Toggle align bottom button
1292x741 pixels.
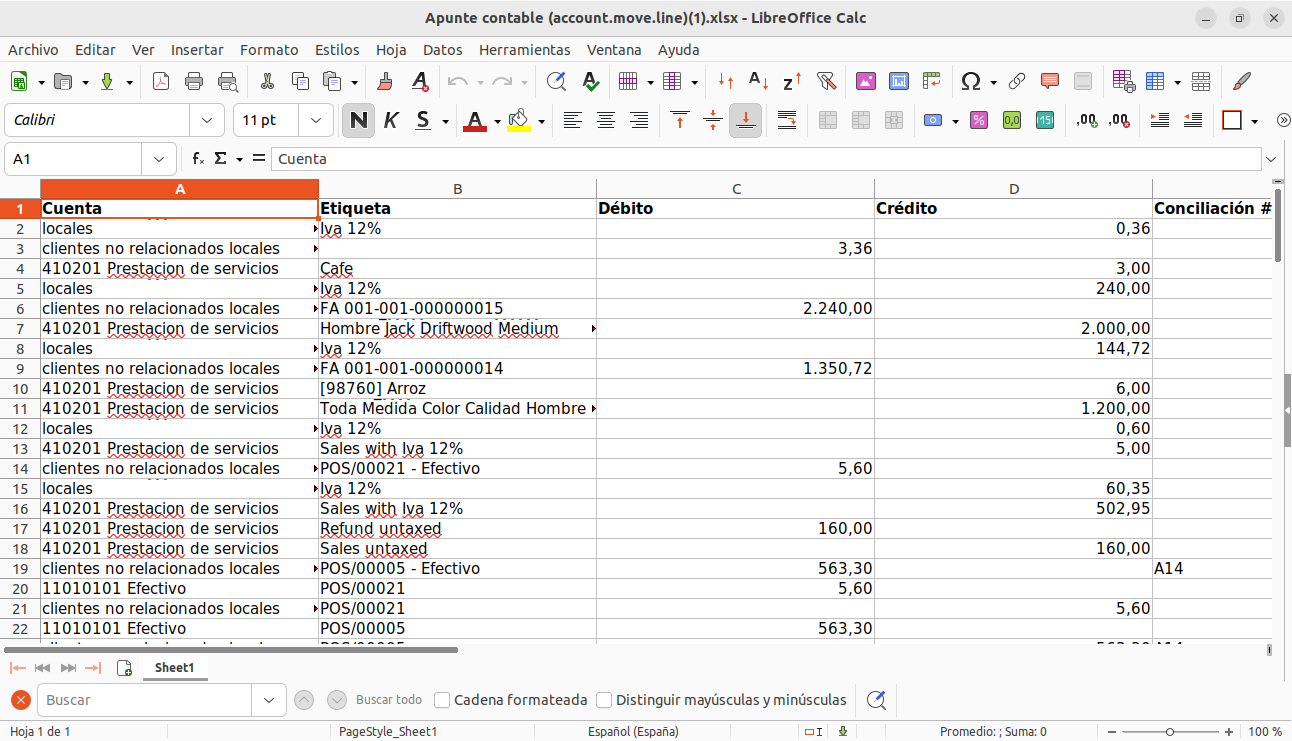click(746, 121)
